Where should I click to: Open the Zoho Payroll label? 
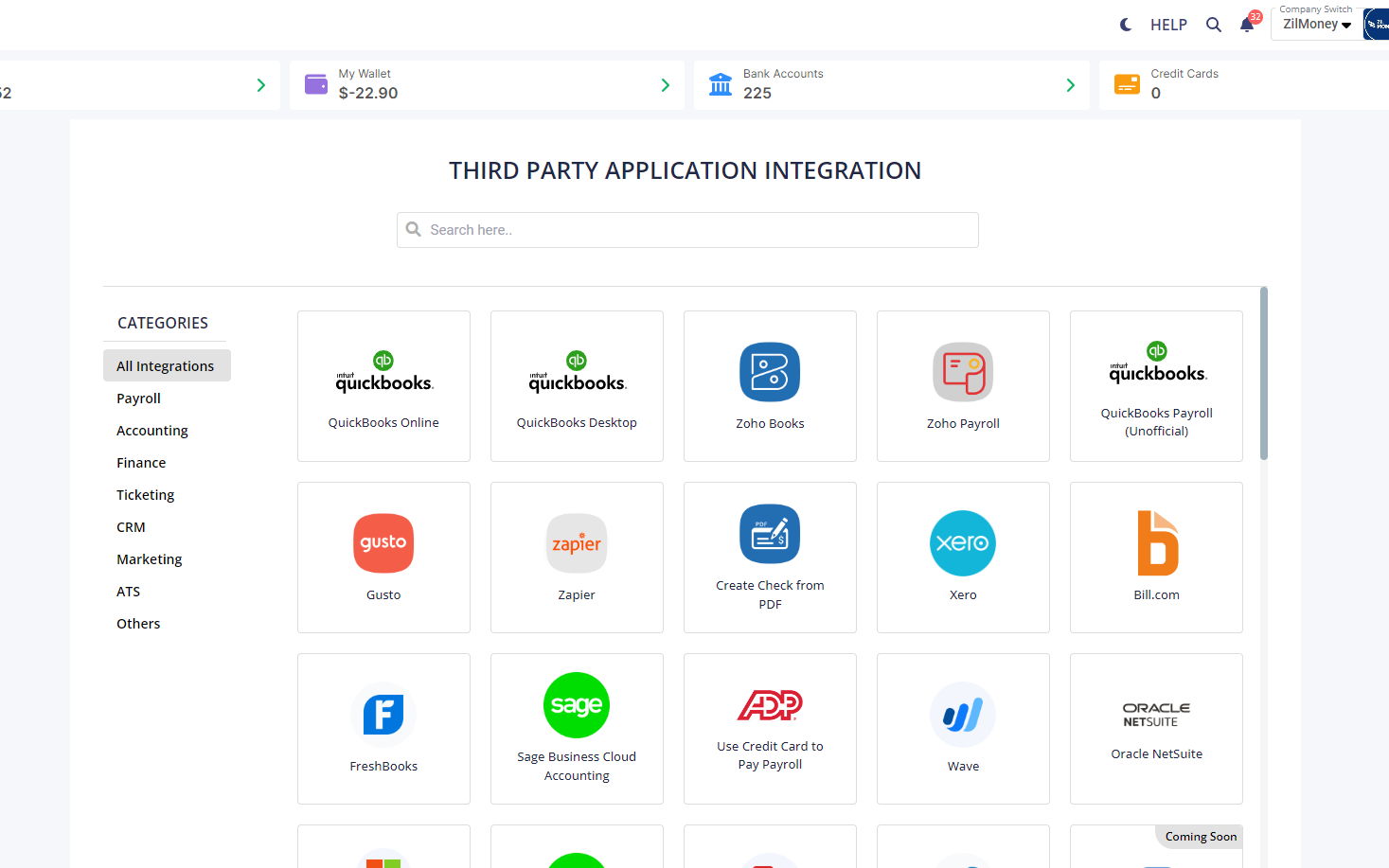point(963,424)
